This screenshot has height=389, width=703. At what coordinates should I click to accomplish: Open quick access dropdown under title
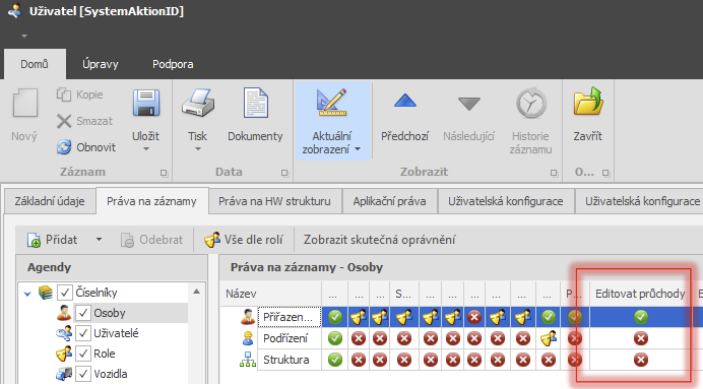click(x=24, y=36)
